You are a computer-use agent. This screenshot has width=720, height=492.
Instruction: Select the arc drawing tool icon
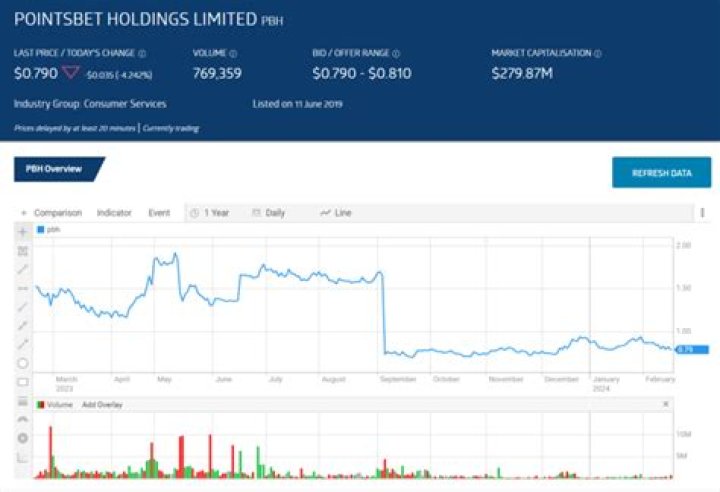point(22,419)
